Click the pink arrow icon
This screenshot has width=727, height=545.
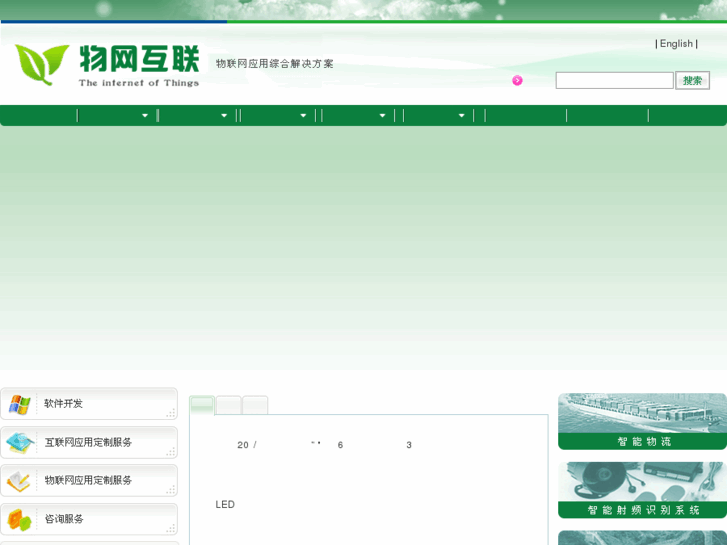point(517,81)
